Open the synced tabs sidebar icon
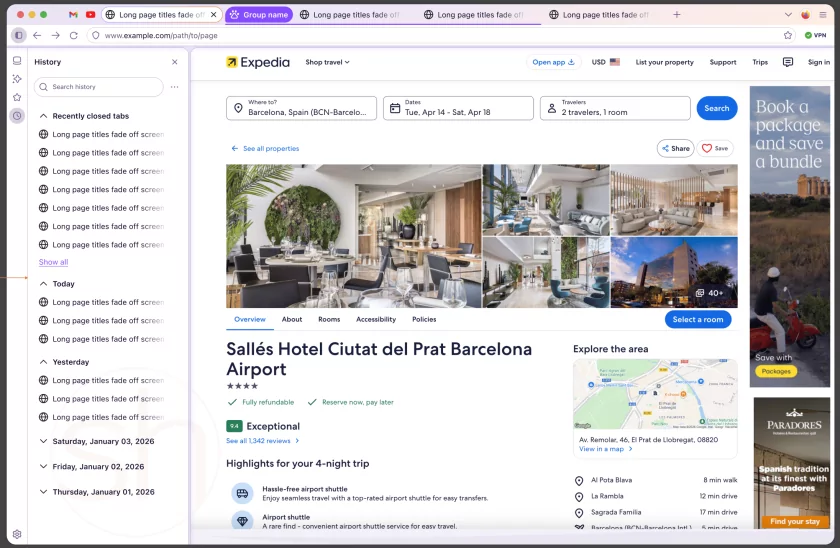The width and height of the screenshot is (840, 548). tap(17, 61)
